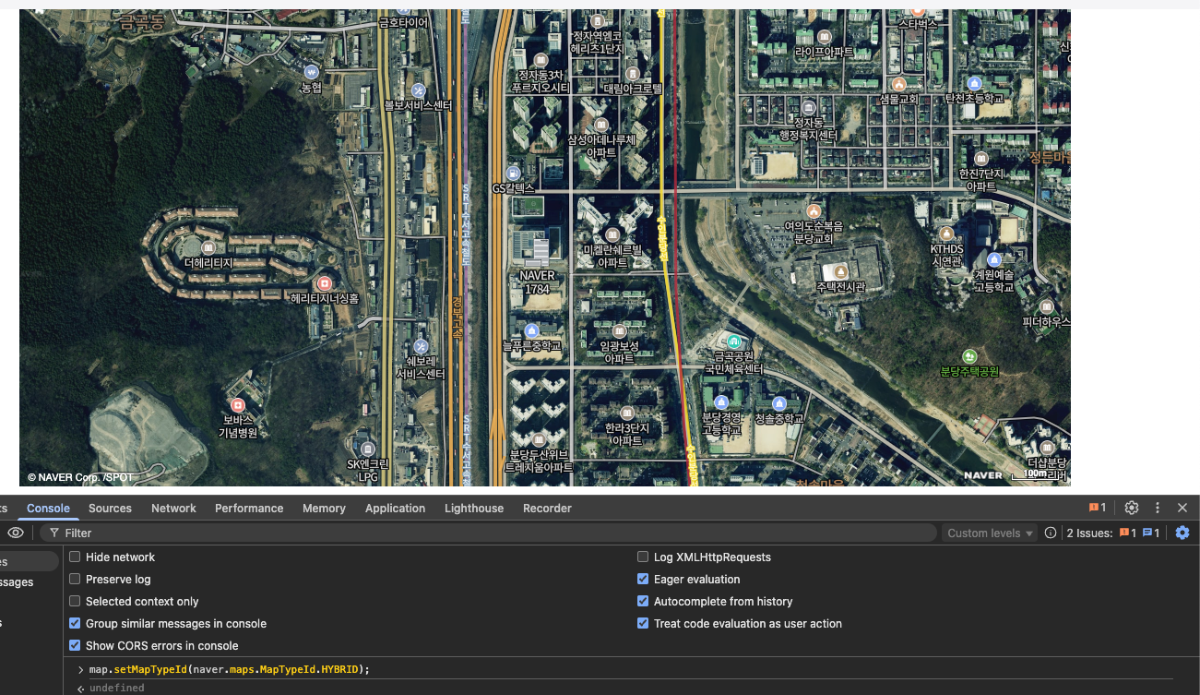Switch to the Lighthouse tab
Image resolution: width=1200 pixels, height=695 pixels.
[x=474, y=508]
